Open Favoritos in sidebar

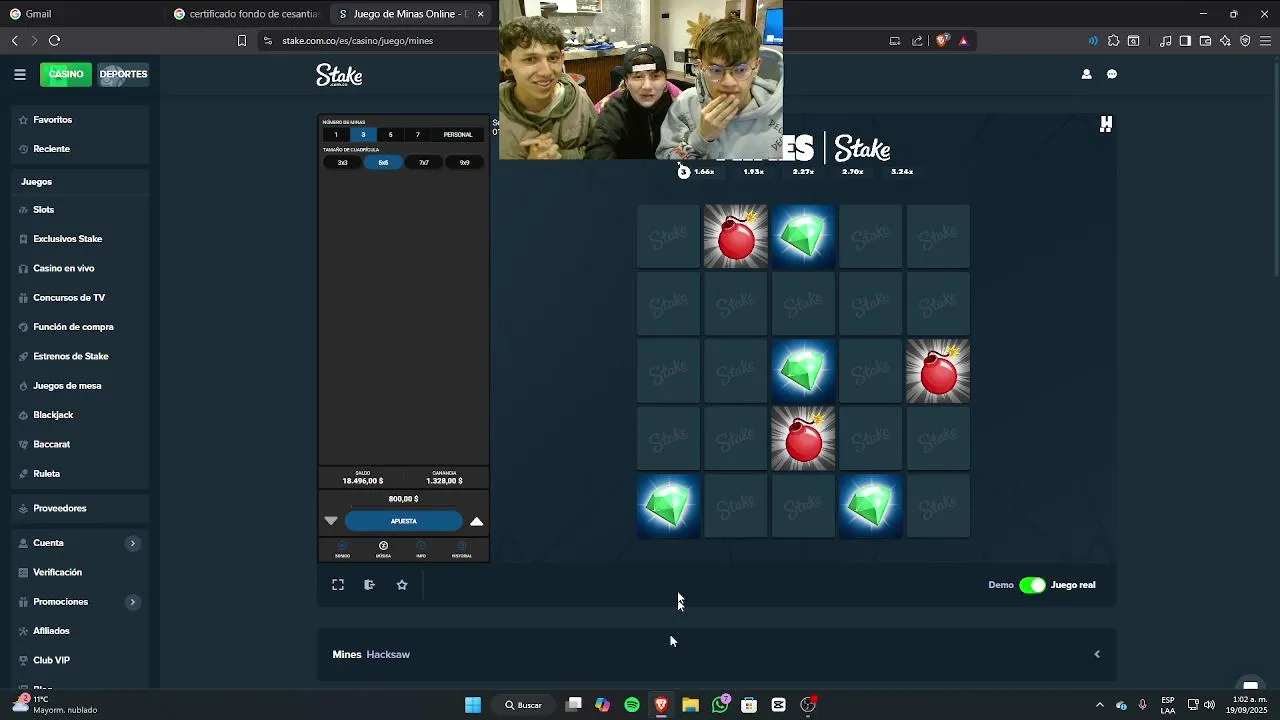(x=80, y=120)
